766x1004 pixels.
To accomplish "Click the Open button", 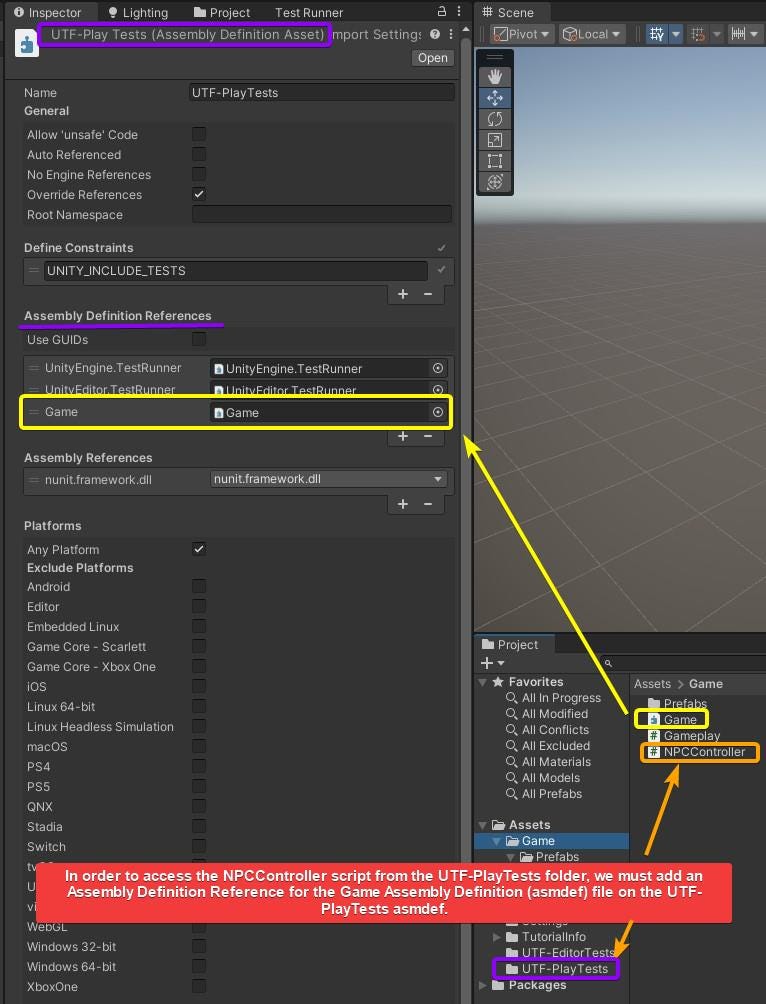I will (x=433, y=58).
